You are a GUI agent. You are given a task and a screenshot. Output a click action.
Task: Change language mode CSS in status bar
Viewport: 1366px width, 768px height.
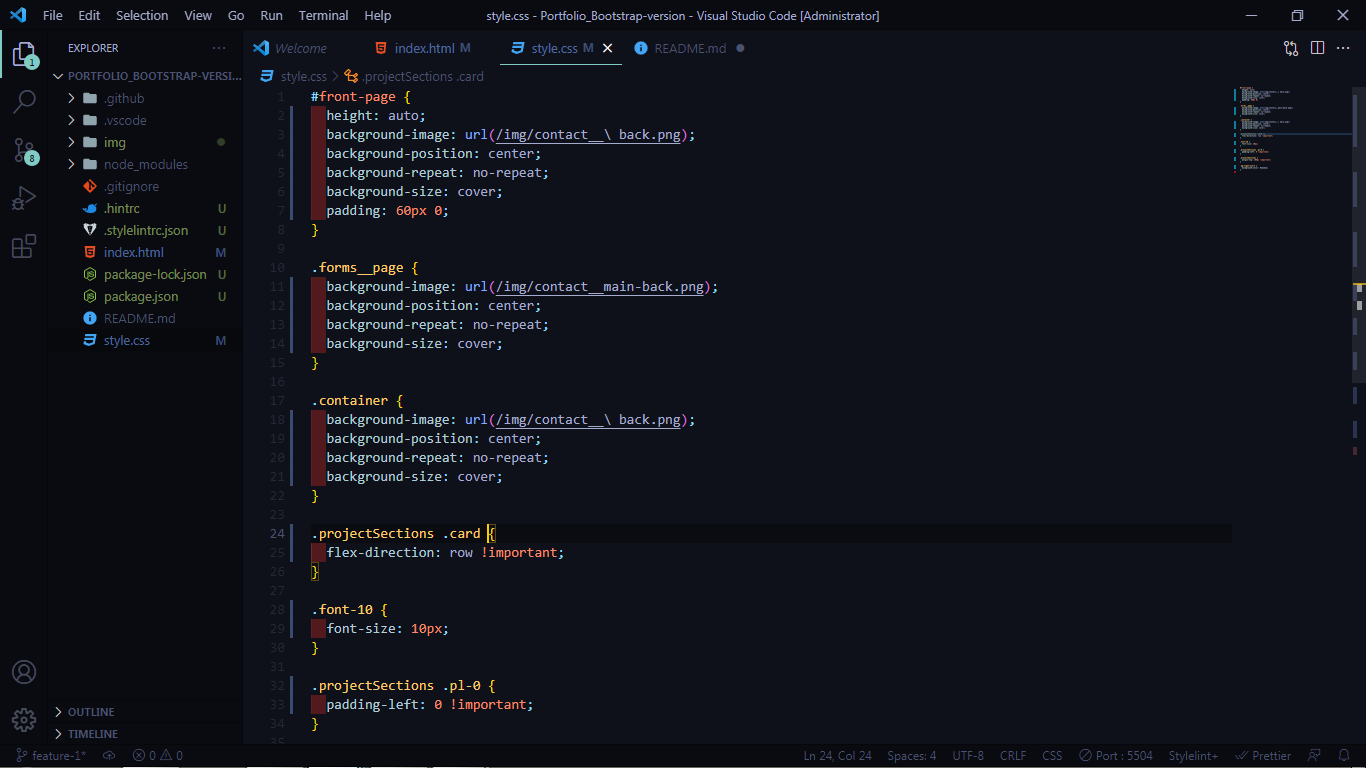point(1052,756)
